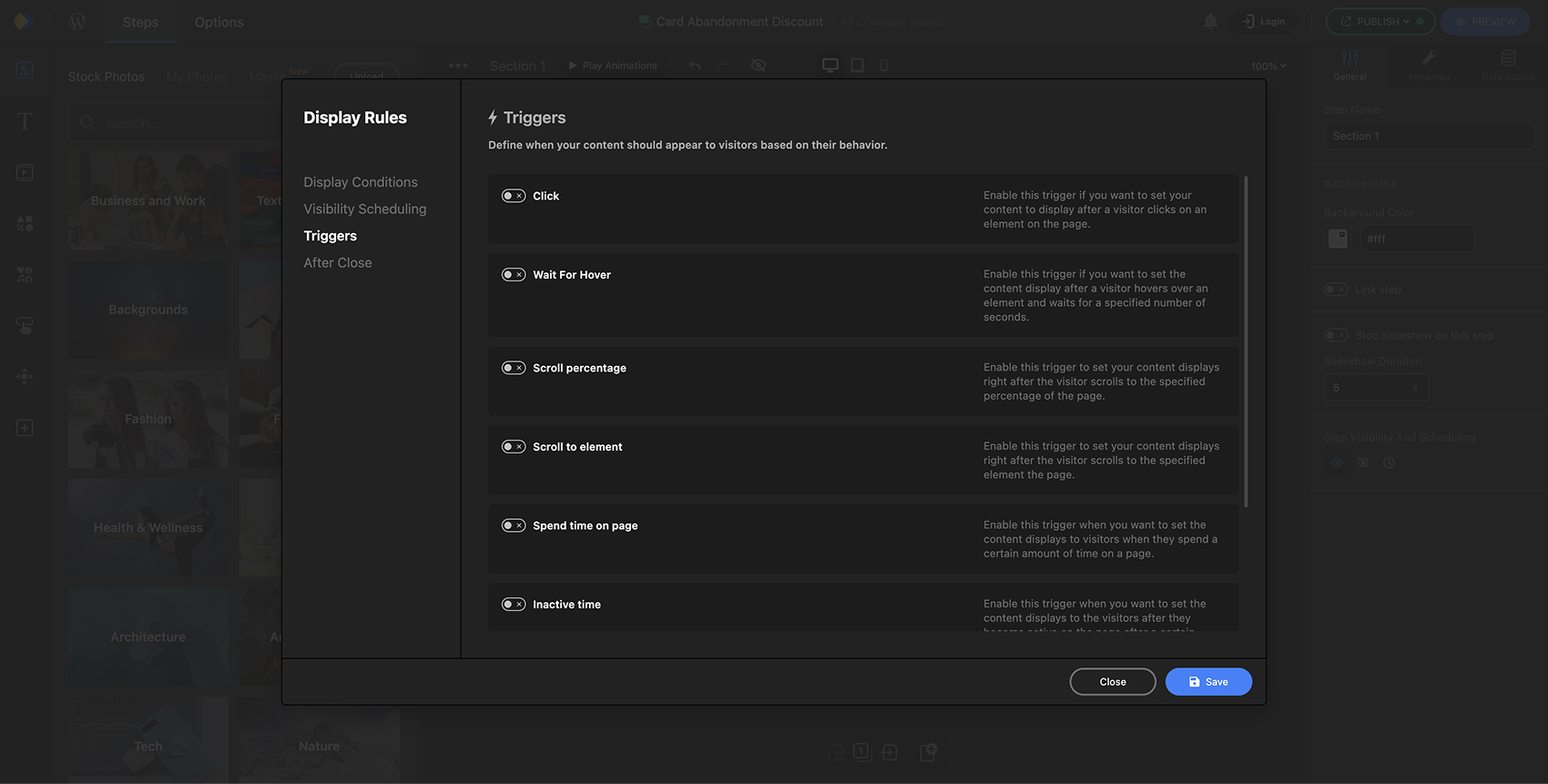The image size is (1548, 784).
Task: Open Display Conditions in Display Rules
Action: click(x=361, y=182)
